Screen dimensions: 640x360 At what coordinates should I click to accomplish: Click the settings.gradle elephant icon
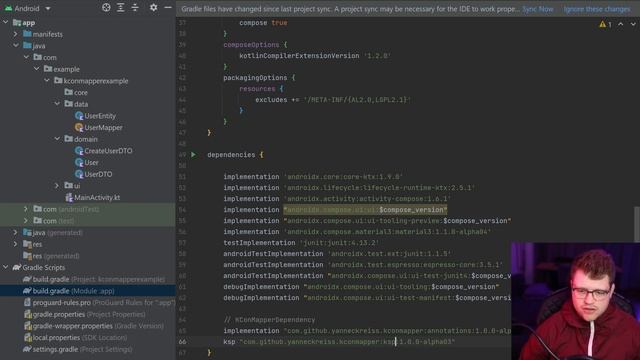pyautogui.click(x=27, y=349)
